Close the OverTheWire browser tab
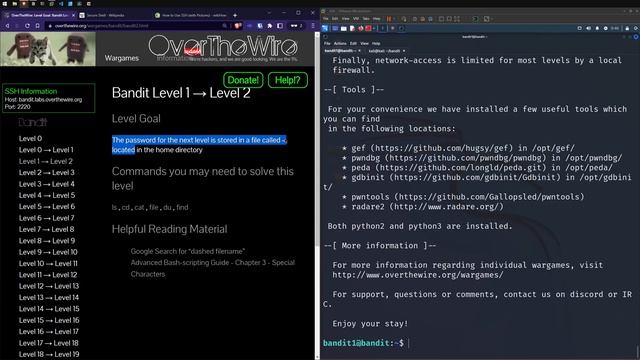This screenshot has height=360, width=640. click(x=73, y=15)
